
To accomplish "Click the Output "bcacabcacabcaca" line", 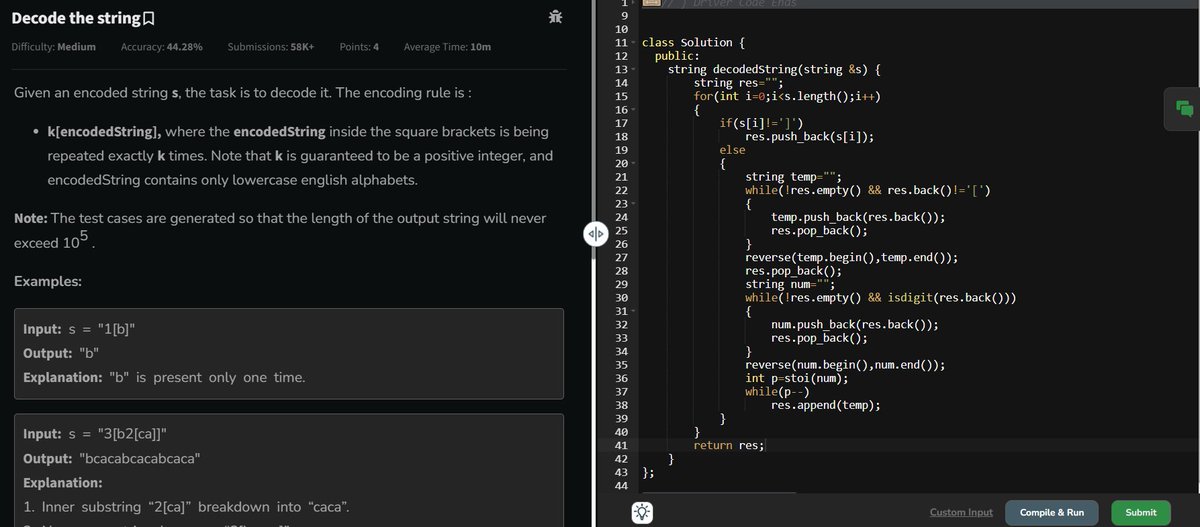I will [111, 459].
